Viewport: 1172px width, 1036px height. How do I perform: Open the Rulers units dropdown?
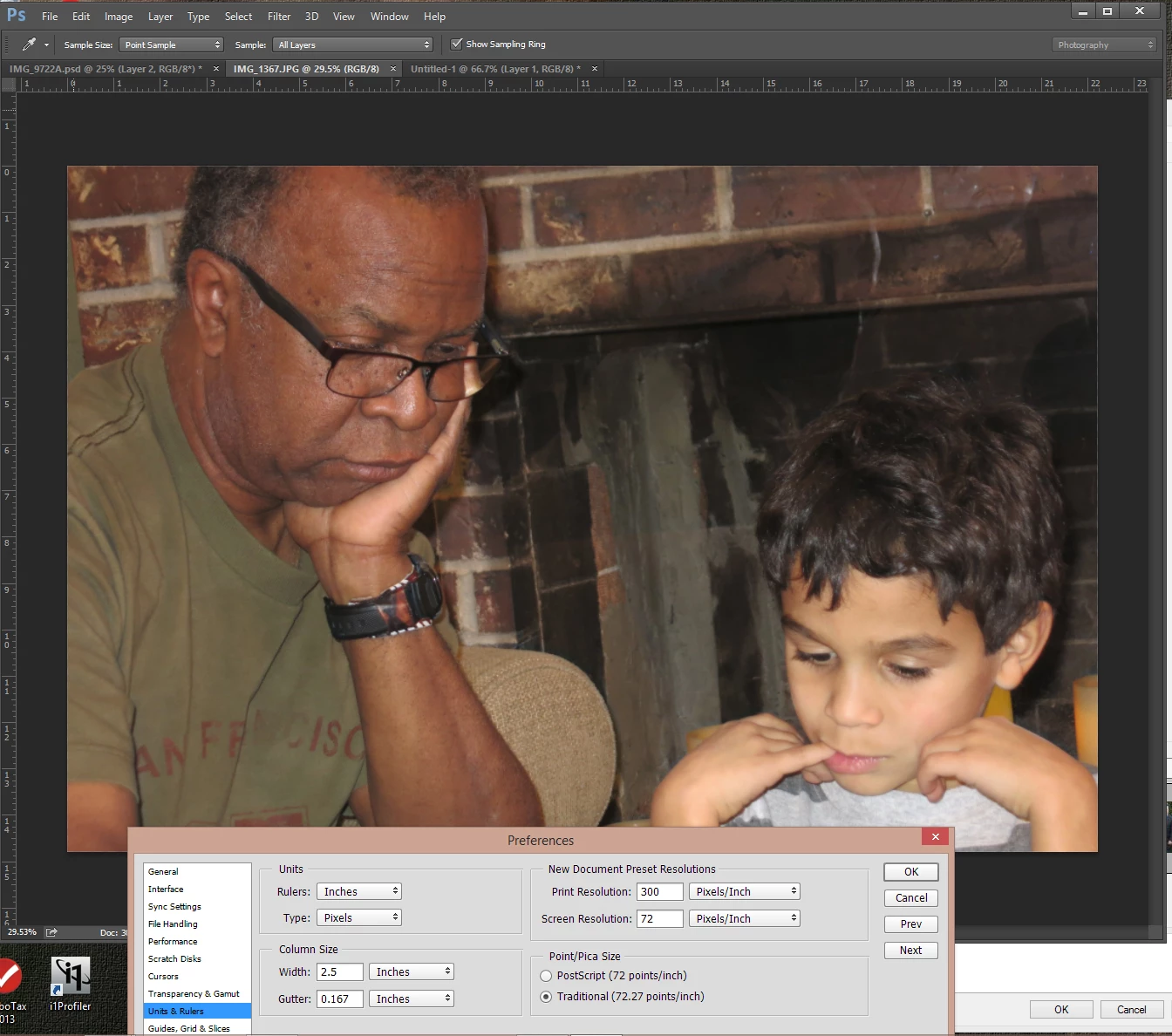(x=358, y=891)
